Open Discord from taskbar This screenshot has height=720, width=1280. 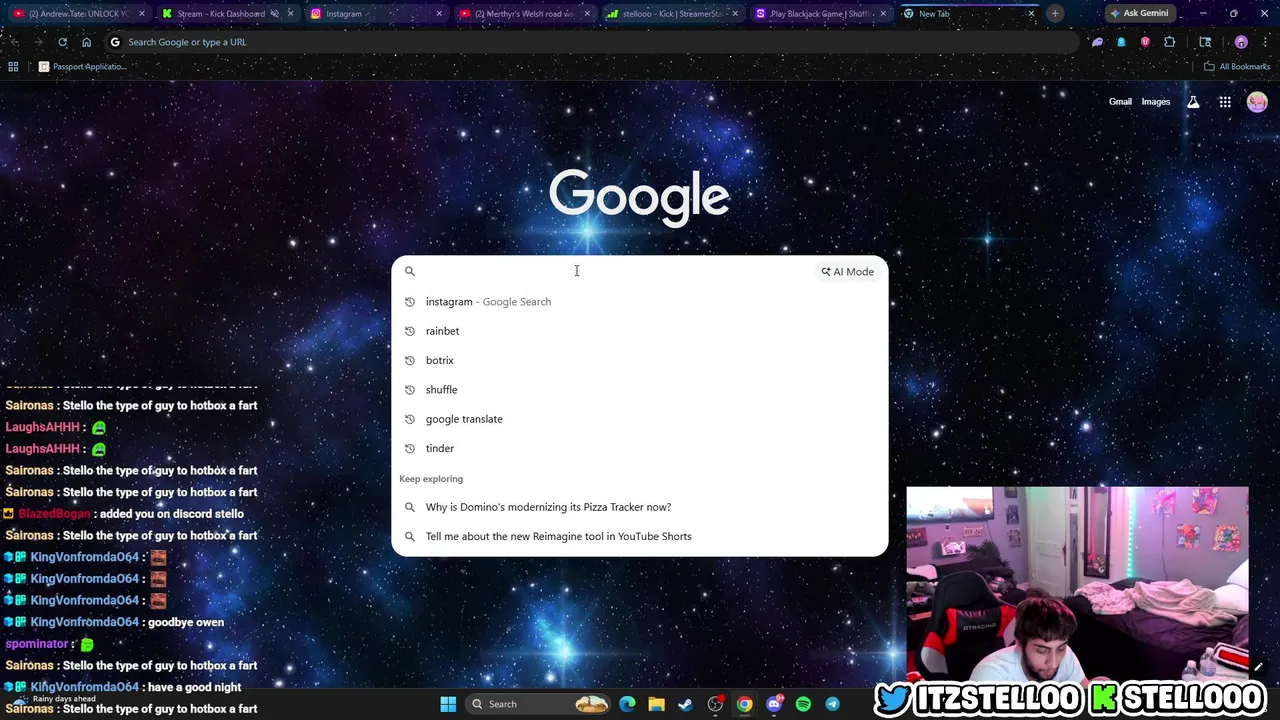tap(774, 704)
